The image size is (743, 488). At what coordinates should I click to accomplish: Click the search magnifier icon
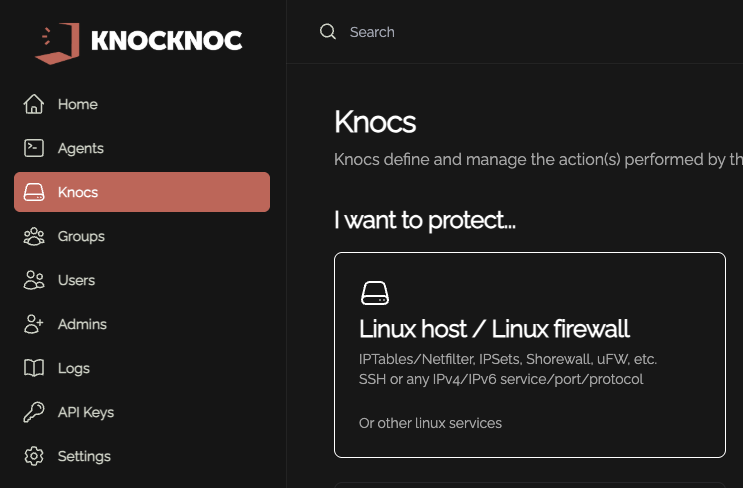click(x=328, y=32)
